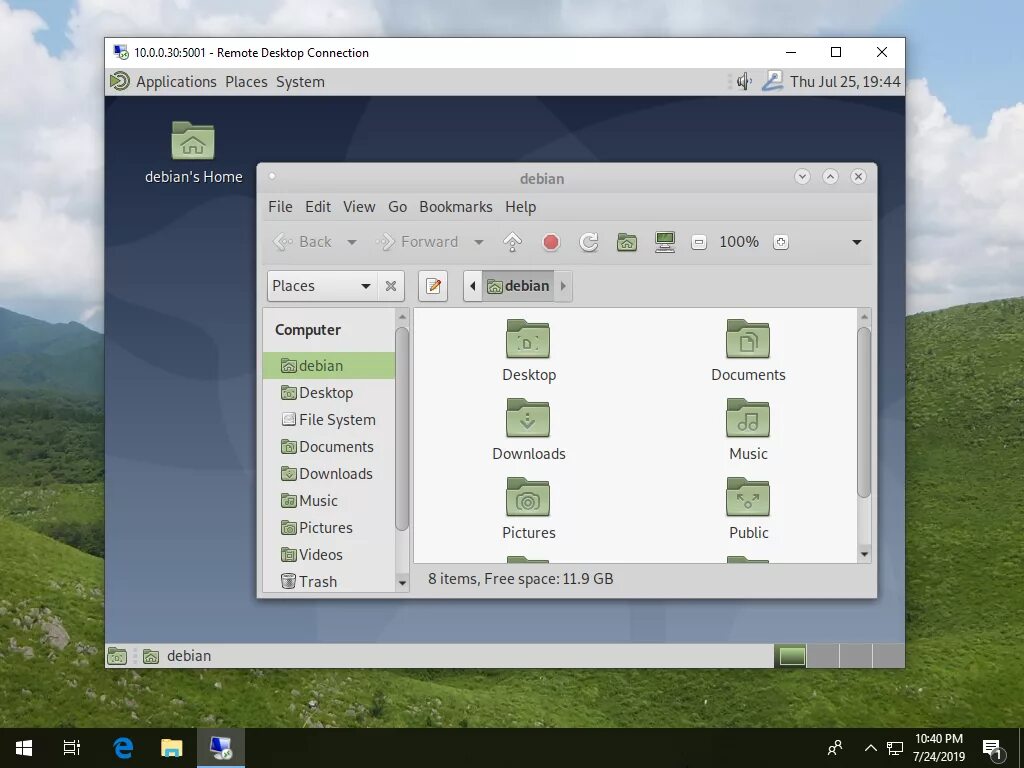Open Windows File Explorer from taskbar

coord(172,748)
